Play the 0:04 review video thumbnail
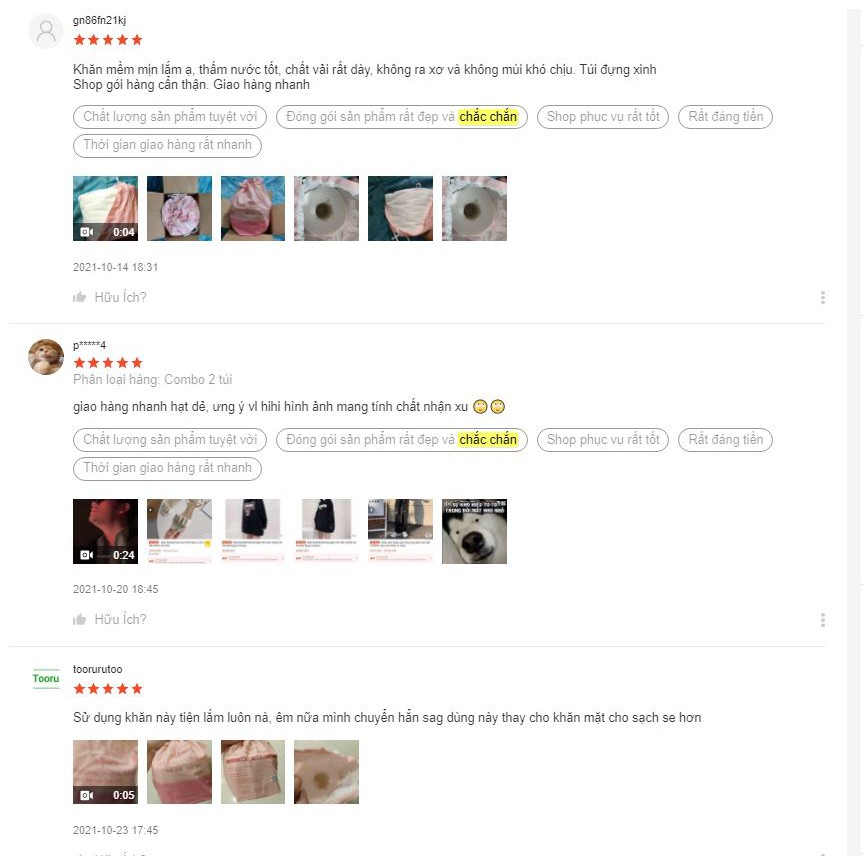 (105, 209)
